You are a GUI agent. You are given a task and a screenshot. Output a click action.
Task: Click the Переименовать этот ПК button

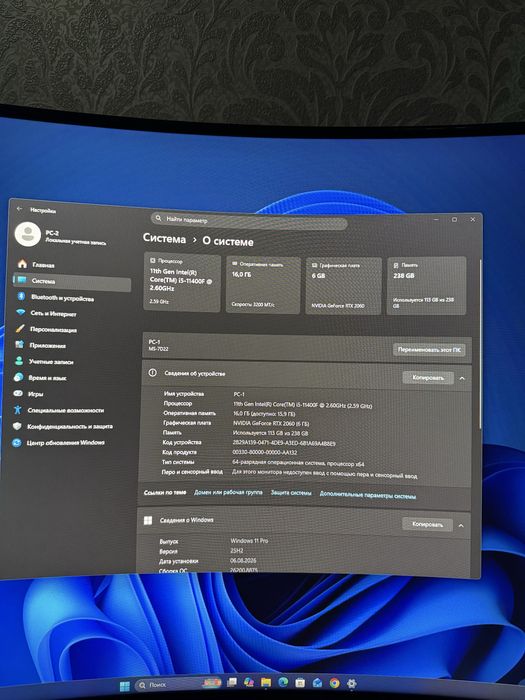pos(429,350)
